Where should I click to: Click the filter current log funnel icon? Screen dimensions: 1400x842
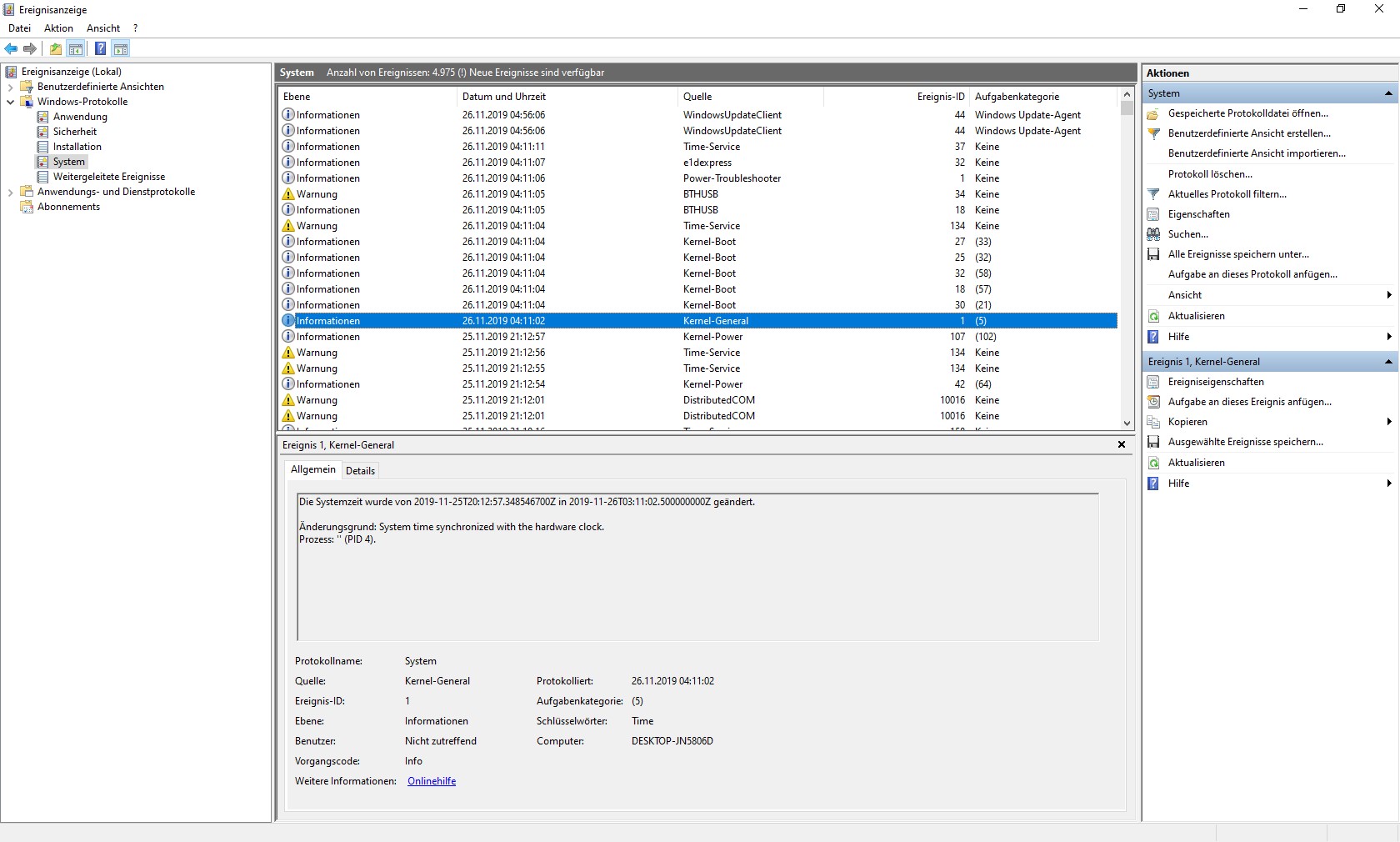tap(1153, 194)
